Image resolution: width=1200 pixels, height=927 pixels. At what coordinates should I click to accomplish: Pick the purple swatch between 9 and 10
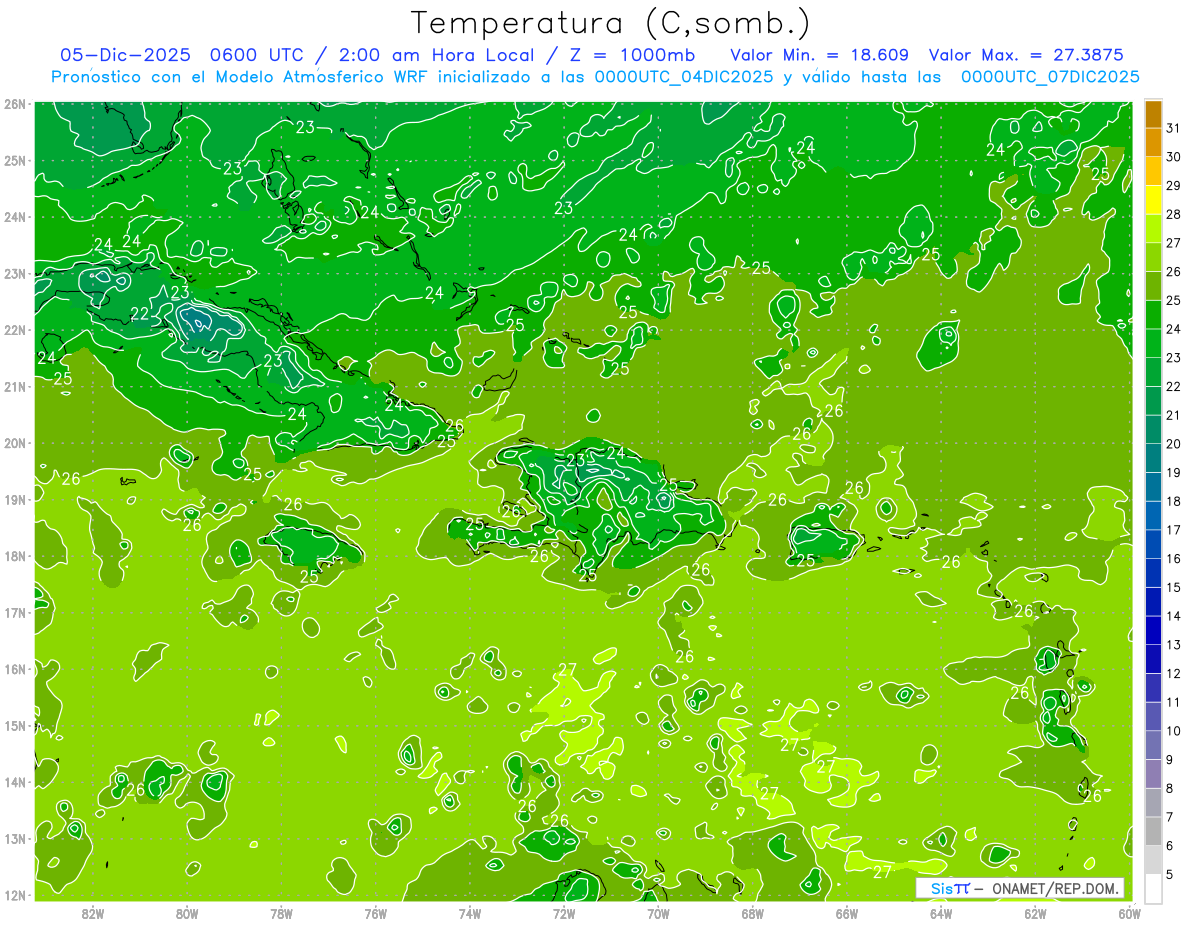click(x=1153, y=745)
